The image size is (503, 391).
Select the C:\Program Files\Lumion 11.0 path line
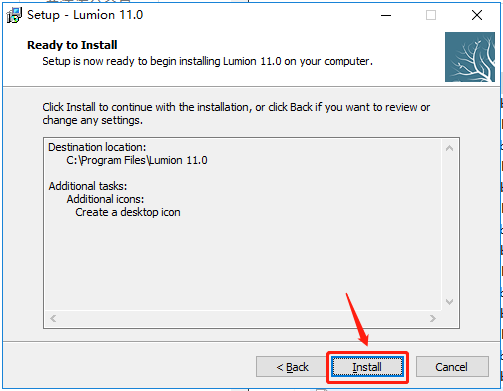click(137, 160)
